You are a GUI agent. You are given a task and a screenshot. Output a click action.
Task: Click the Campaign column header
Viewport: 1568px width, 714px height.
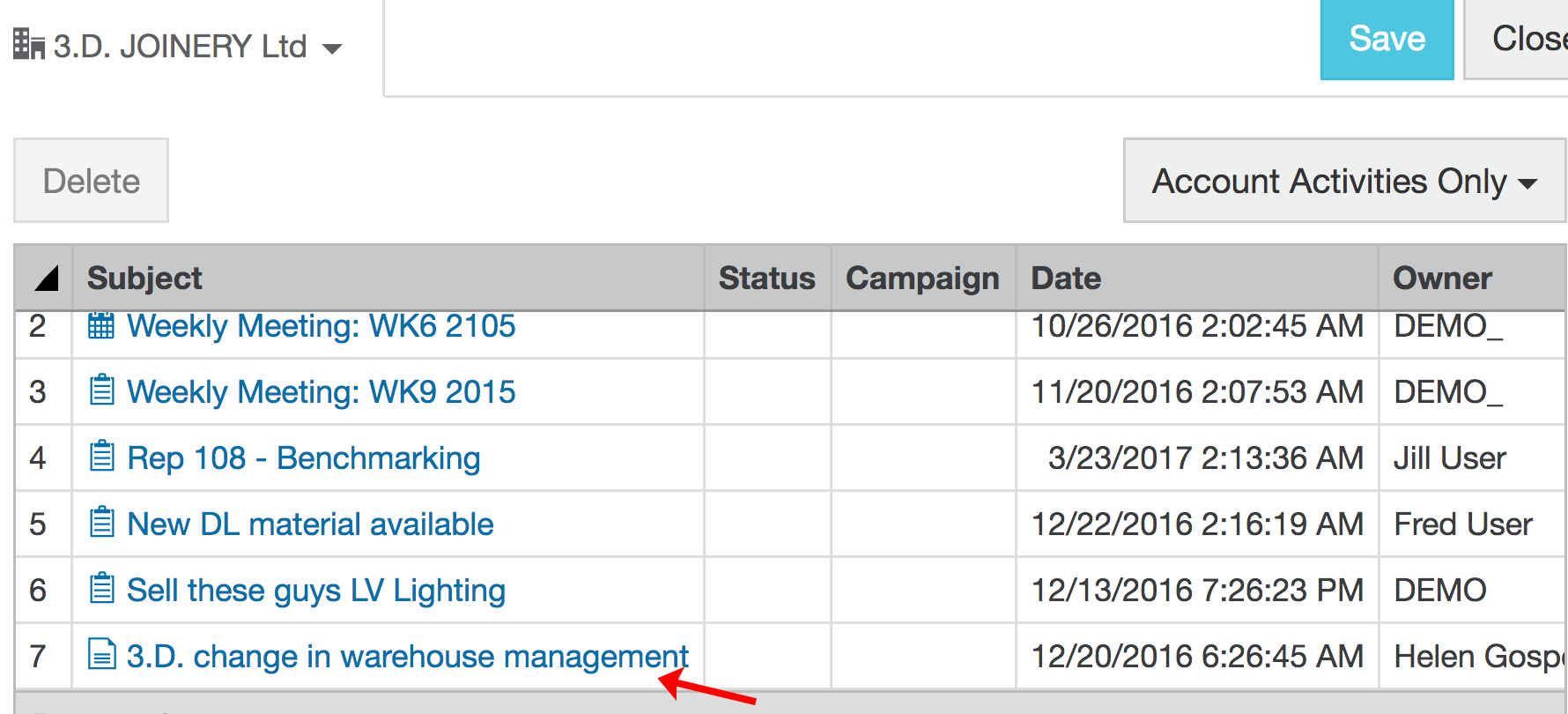click(922, 279)
